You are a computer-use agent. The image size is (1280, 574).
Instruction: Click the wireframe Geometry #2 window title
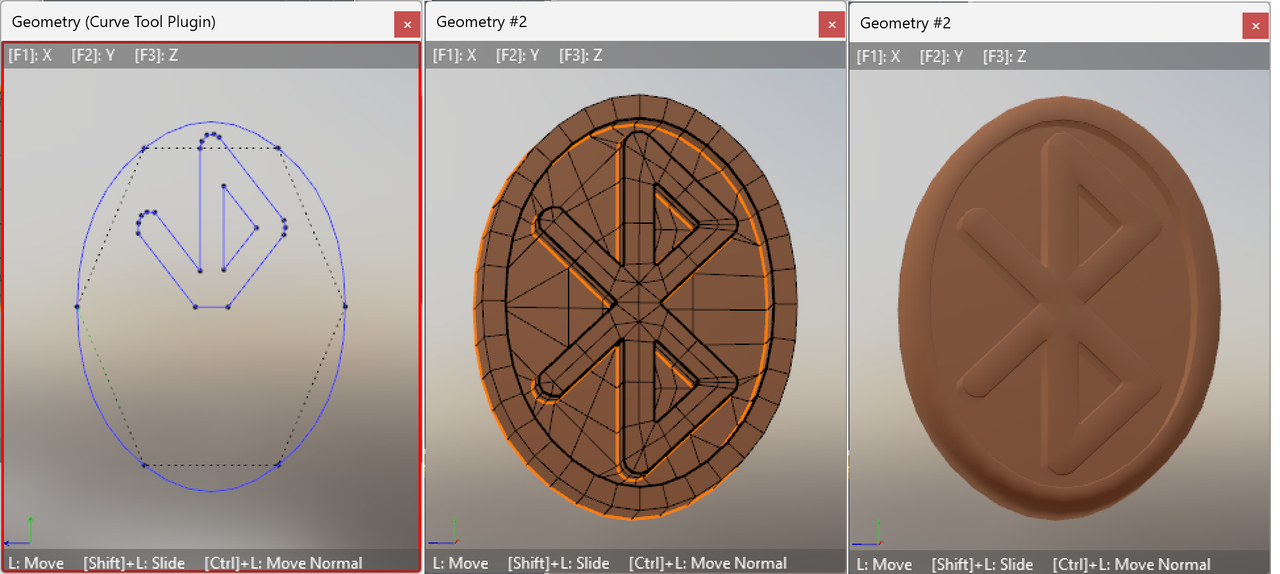481,22
